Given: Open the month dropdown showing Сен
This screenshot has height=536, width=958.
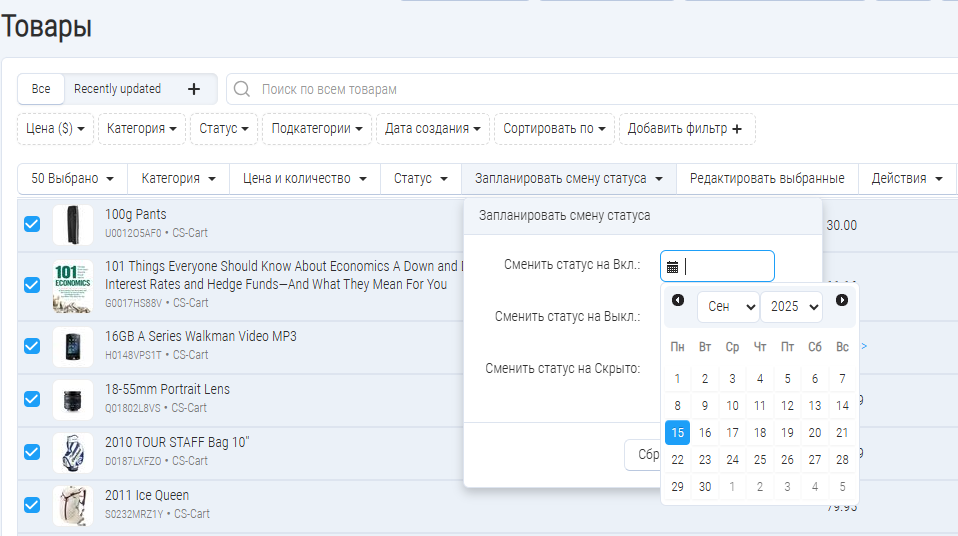Looking at the screenshot, I should pos(727,307).
